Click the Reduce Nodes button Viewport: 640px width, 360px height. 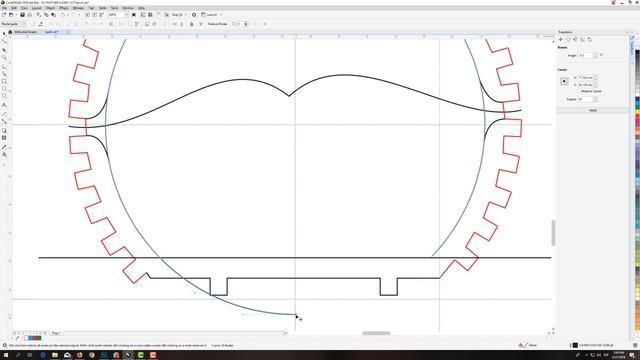[x=218, y=24]
